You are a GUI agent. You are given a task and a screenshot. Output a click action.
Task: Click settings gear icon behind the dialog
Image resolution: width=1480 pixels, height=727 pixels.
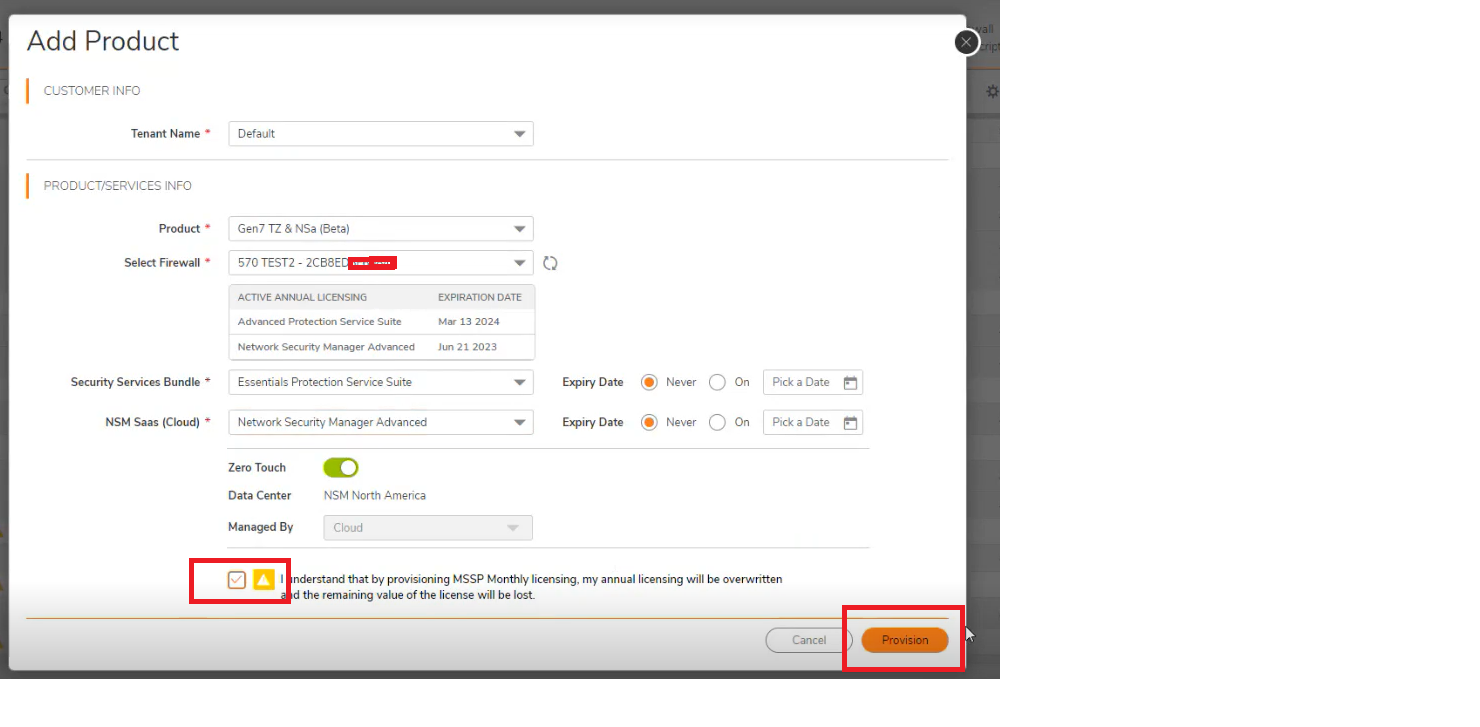(992, 91)
